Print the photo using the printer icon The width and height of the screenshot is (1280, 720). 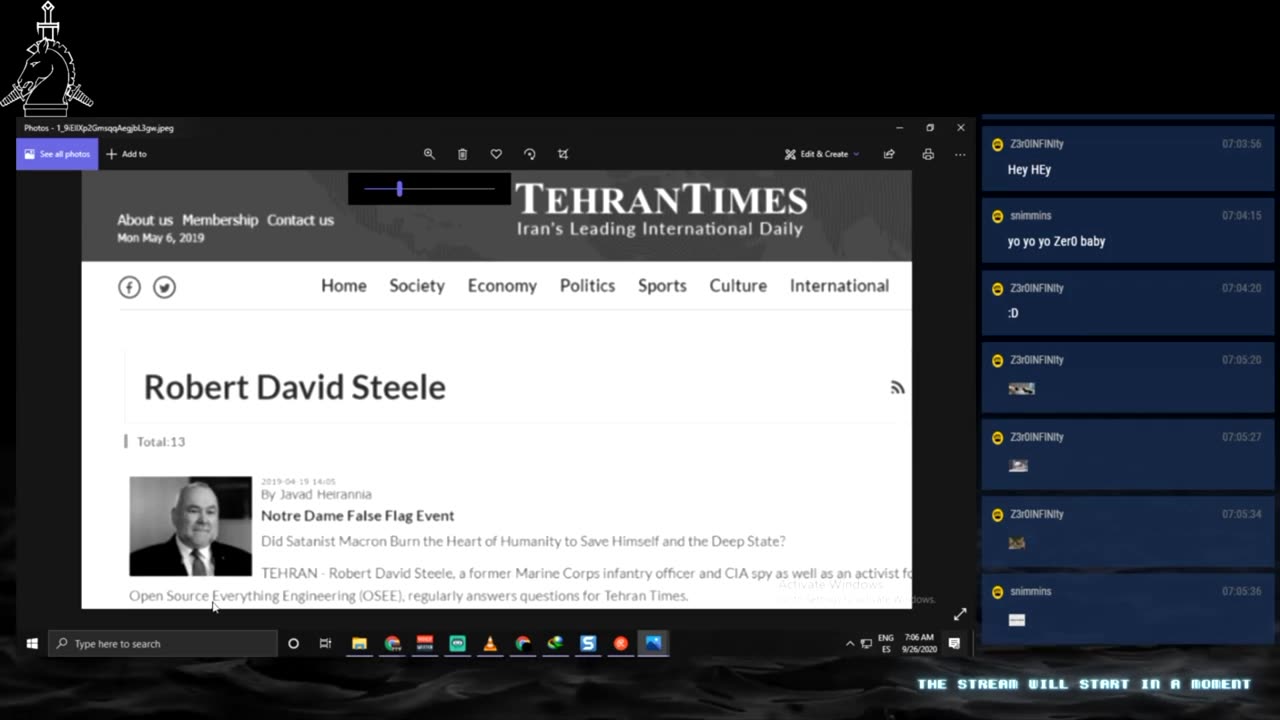[x=928, y=154]
